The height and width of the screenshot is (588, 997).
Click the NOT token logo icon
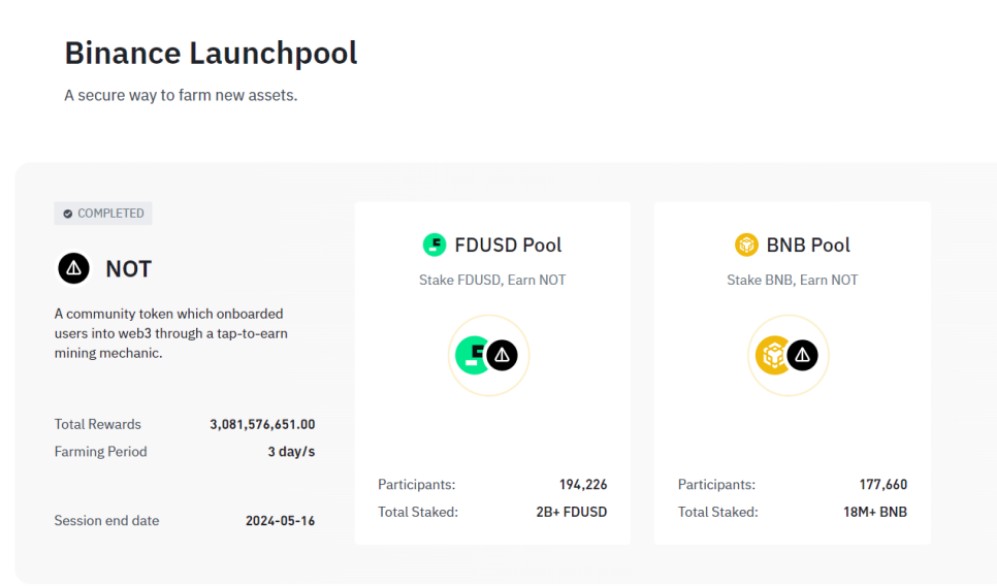tap(74, 268)
